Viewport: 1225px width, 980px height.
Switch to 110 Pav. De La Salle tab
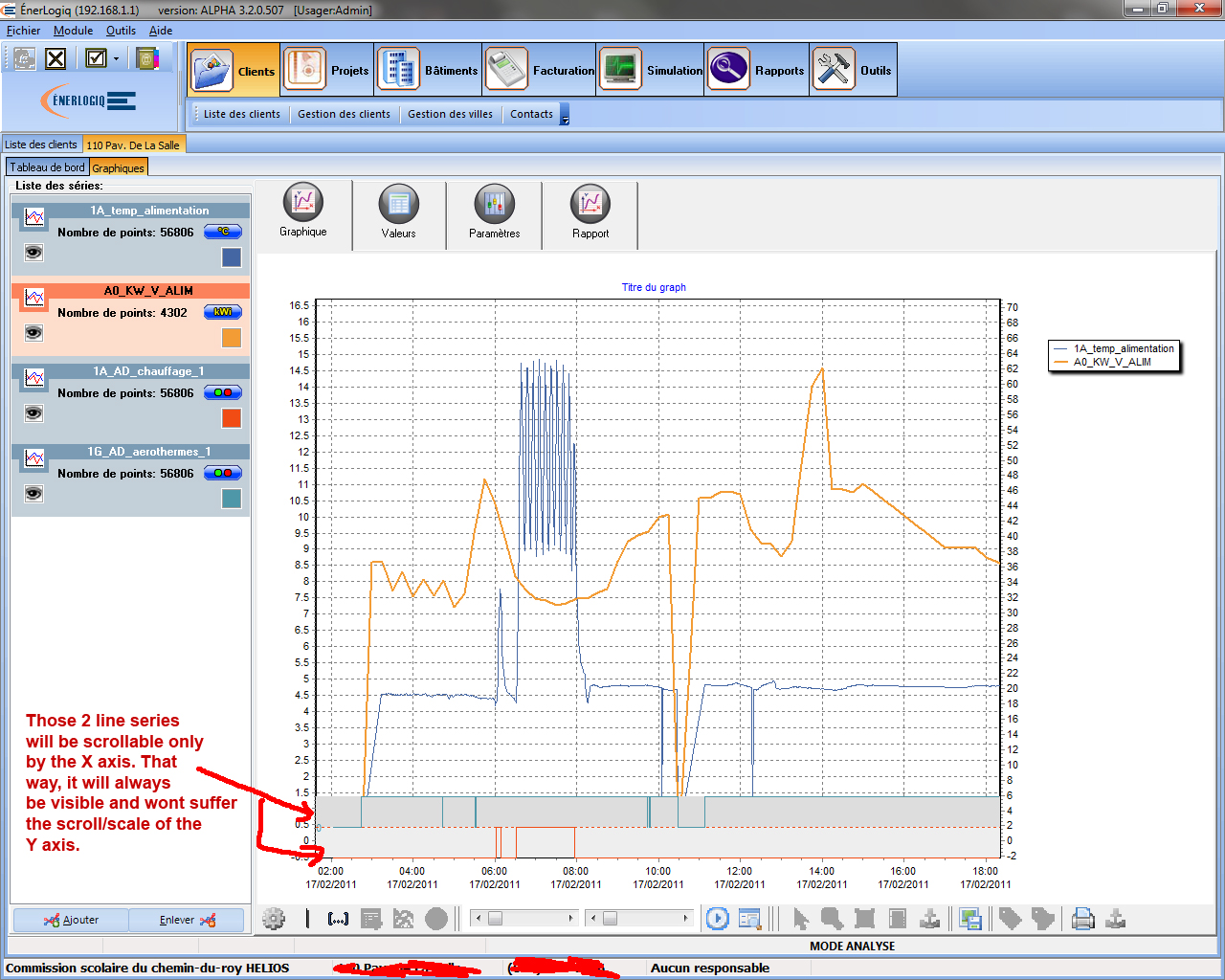pyautogui.click(x=133, y=145)
